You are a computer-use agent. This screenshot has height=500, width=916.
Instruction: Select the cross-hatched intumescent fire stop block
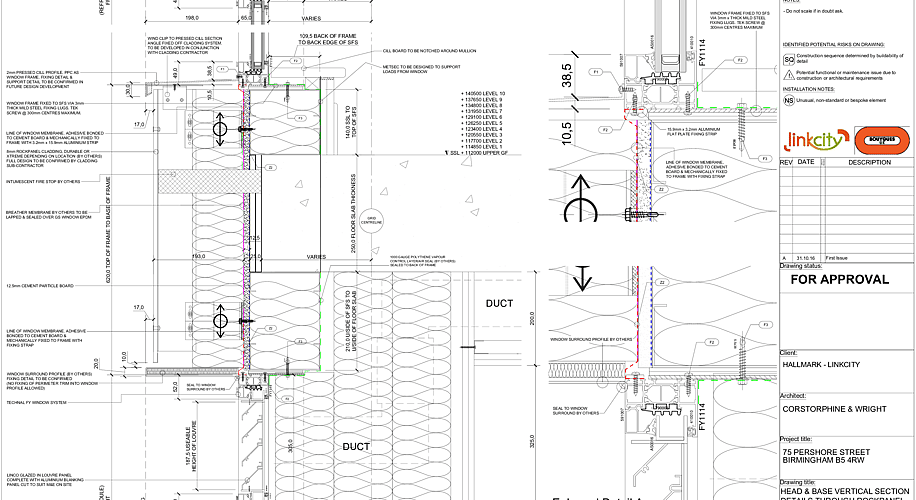[210, 180]
